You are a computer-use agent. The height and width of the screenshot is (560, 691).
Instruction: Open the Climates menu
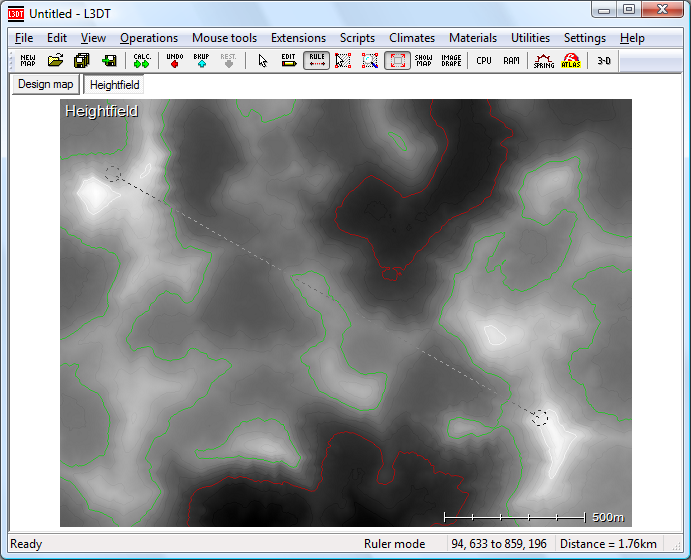412,38
